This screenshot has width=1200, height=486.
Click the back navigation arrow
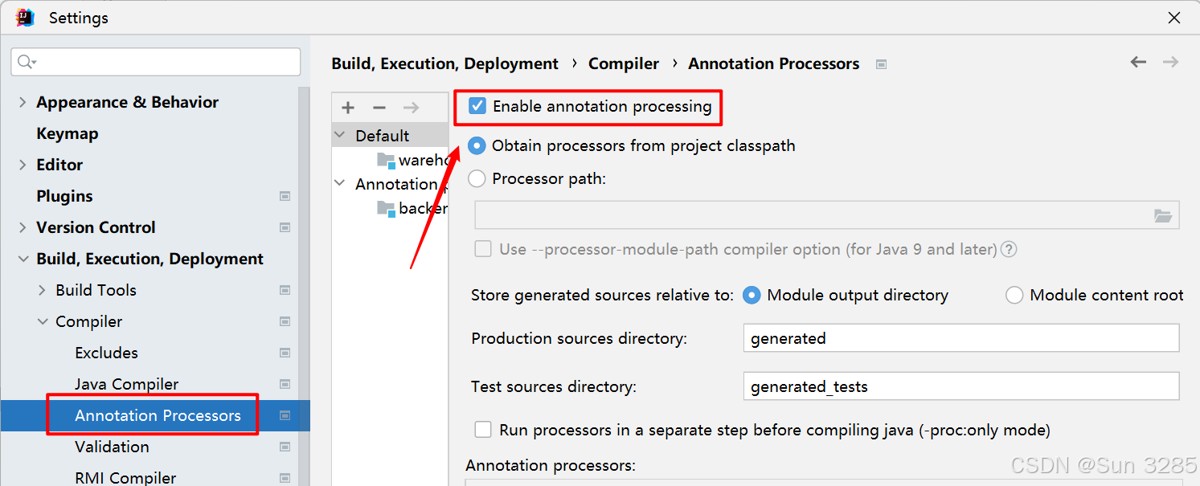1138,62
